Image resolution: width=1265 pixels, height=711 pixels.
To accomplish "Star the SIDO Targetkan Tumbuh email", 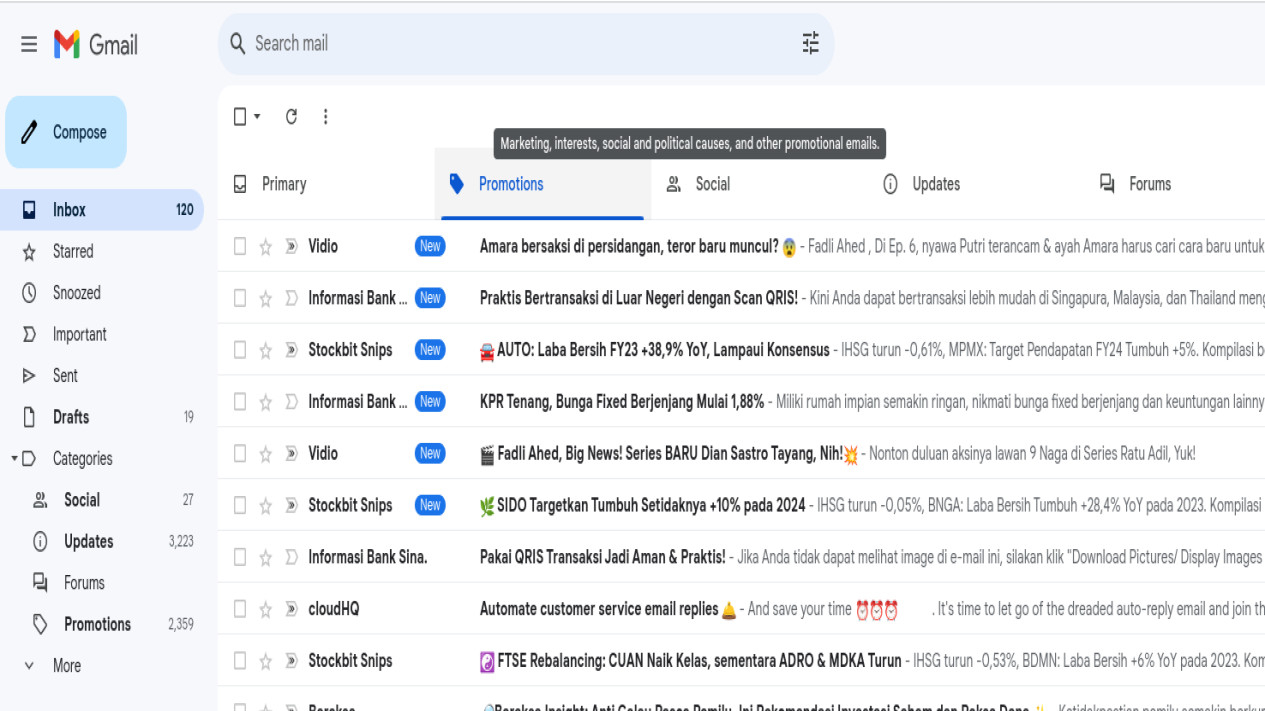I will pyautogui.click(x=266, y=506).
